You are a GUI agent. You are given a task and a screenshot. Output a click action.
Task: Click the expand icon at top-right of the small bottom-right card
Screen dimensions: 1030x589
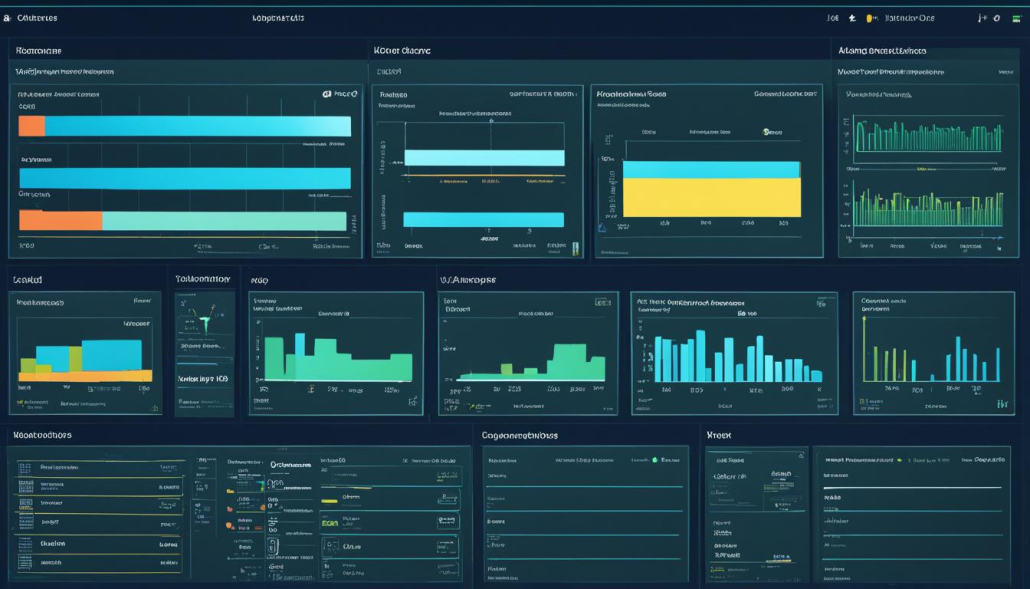click(x=801, y=455)
